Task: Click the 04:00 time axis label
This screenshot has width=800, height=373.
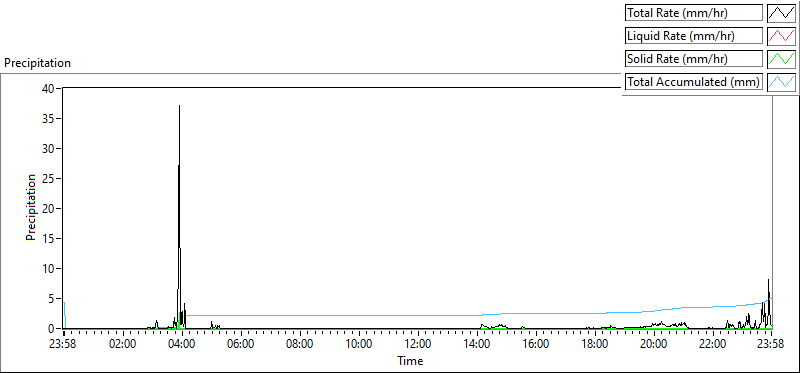Action: click(x=182, y=343)
